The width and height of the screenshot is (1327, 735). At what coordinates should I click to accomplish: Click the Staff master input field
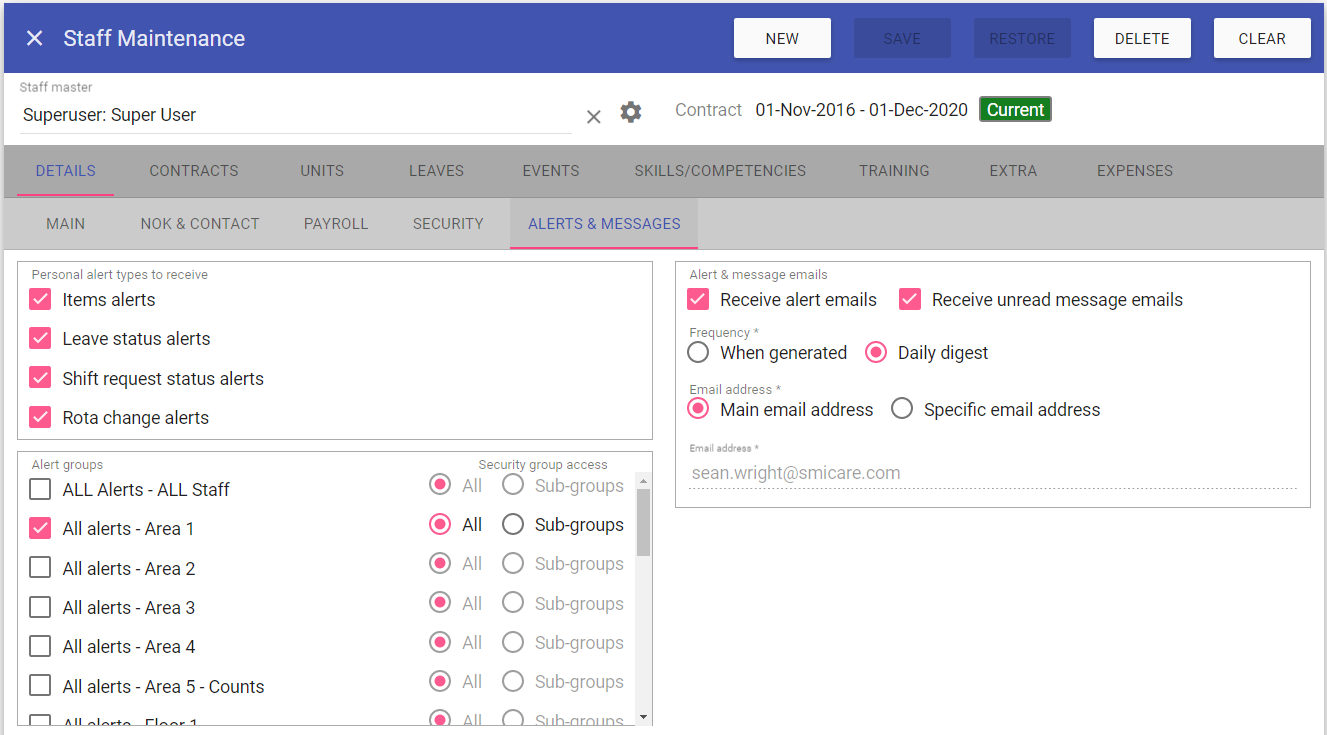coord(295,115)
